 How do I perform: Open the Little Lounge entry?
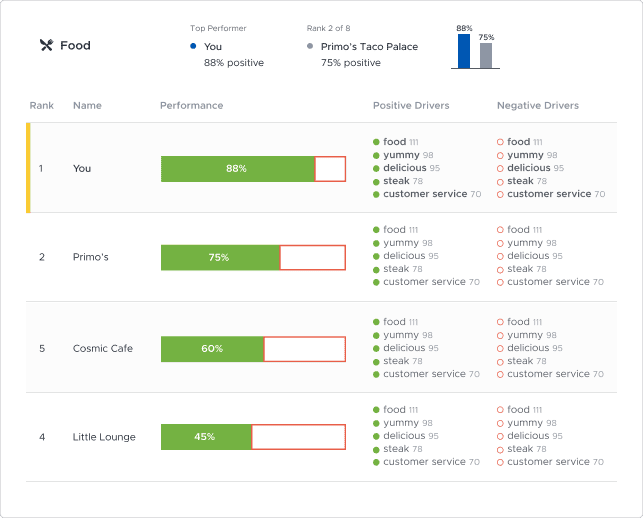tap(104, 437)
